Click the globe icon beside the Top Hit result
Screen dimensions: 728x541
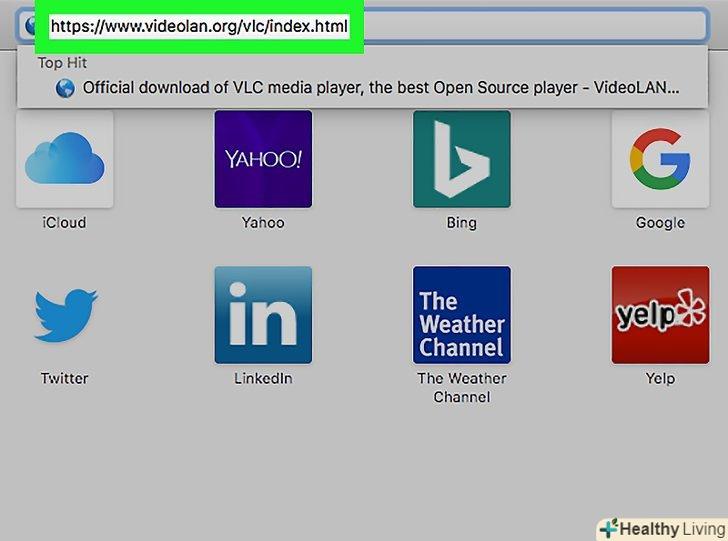tap(66, 88)
